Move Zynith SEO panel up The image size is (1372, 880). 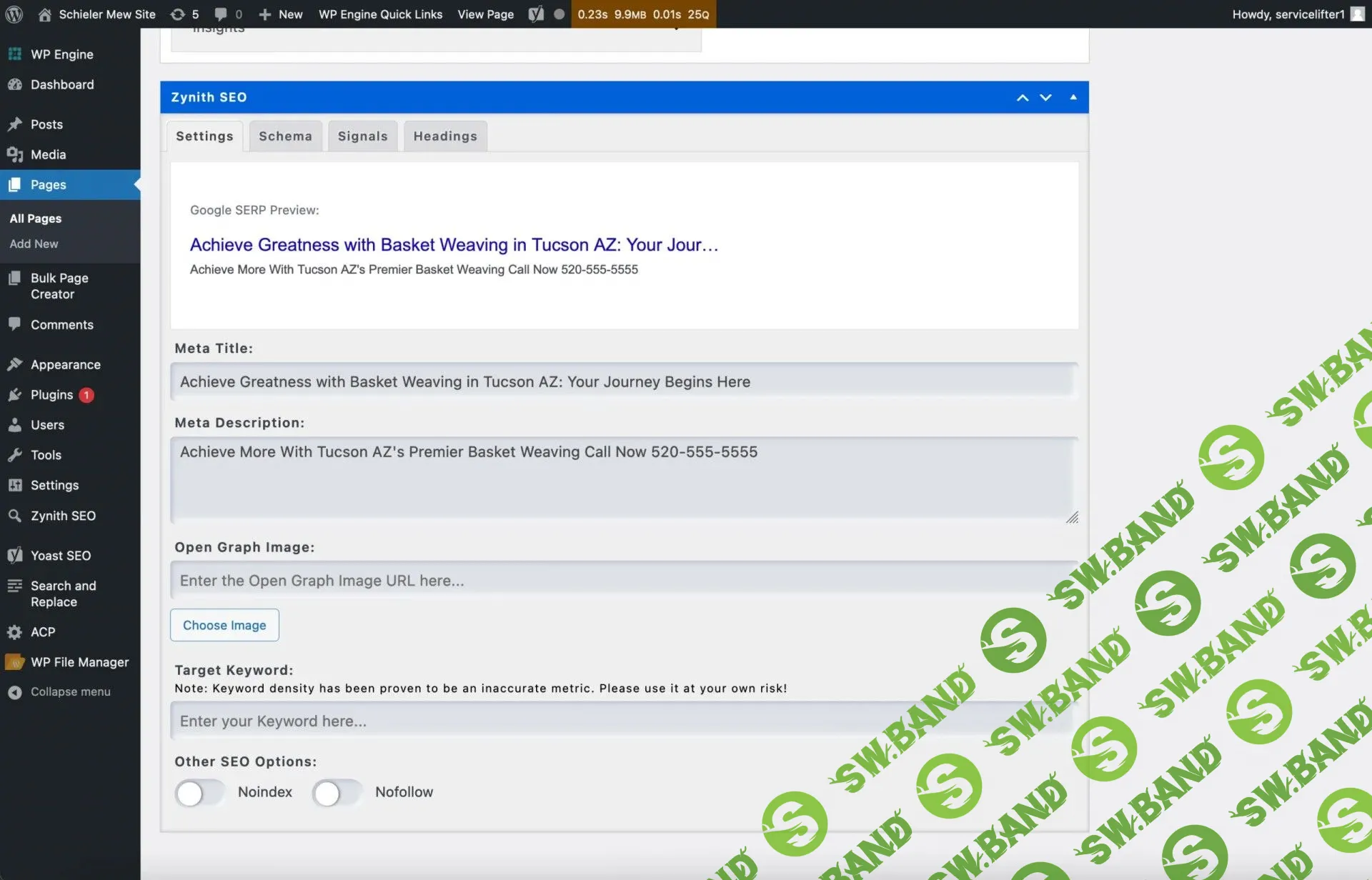1023,98
